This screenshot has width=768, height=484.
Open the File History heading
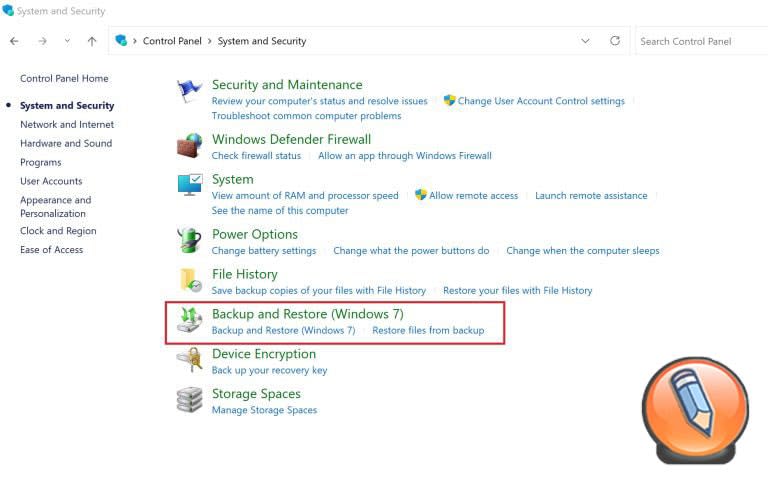tap(244, 274)
